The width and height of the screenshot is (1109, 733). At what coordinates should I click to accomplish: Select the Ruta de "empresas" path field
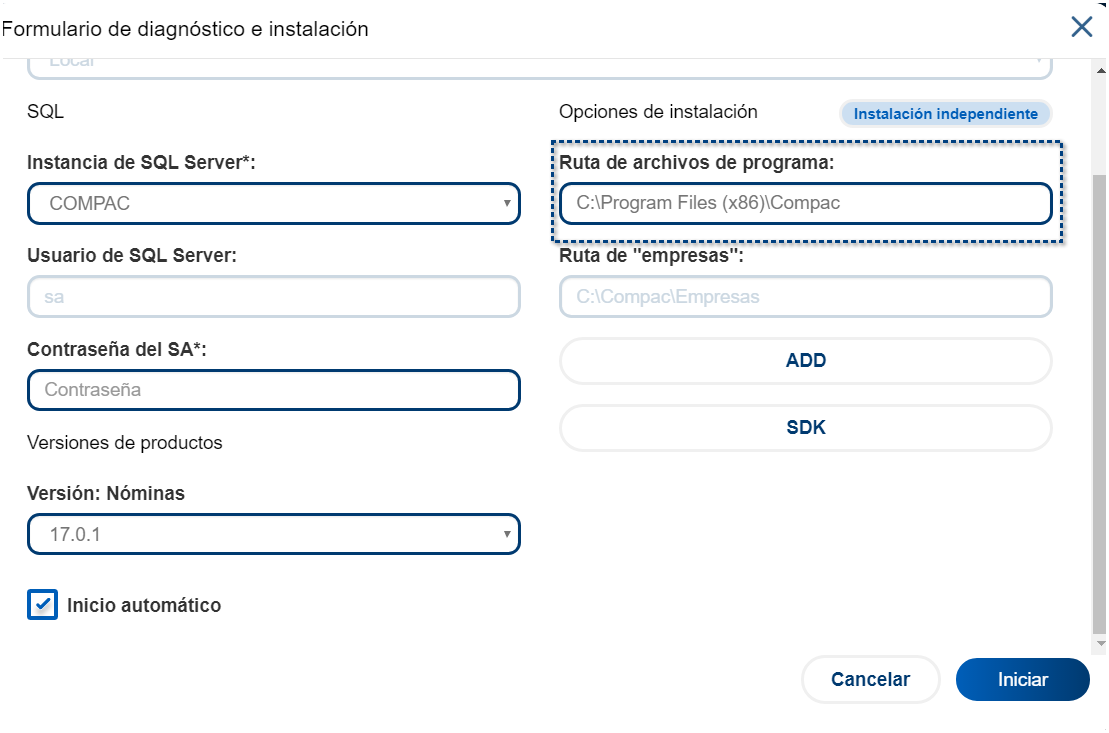point(805,297)
